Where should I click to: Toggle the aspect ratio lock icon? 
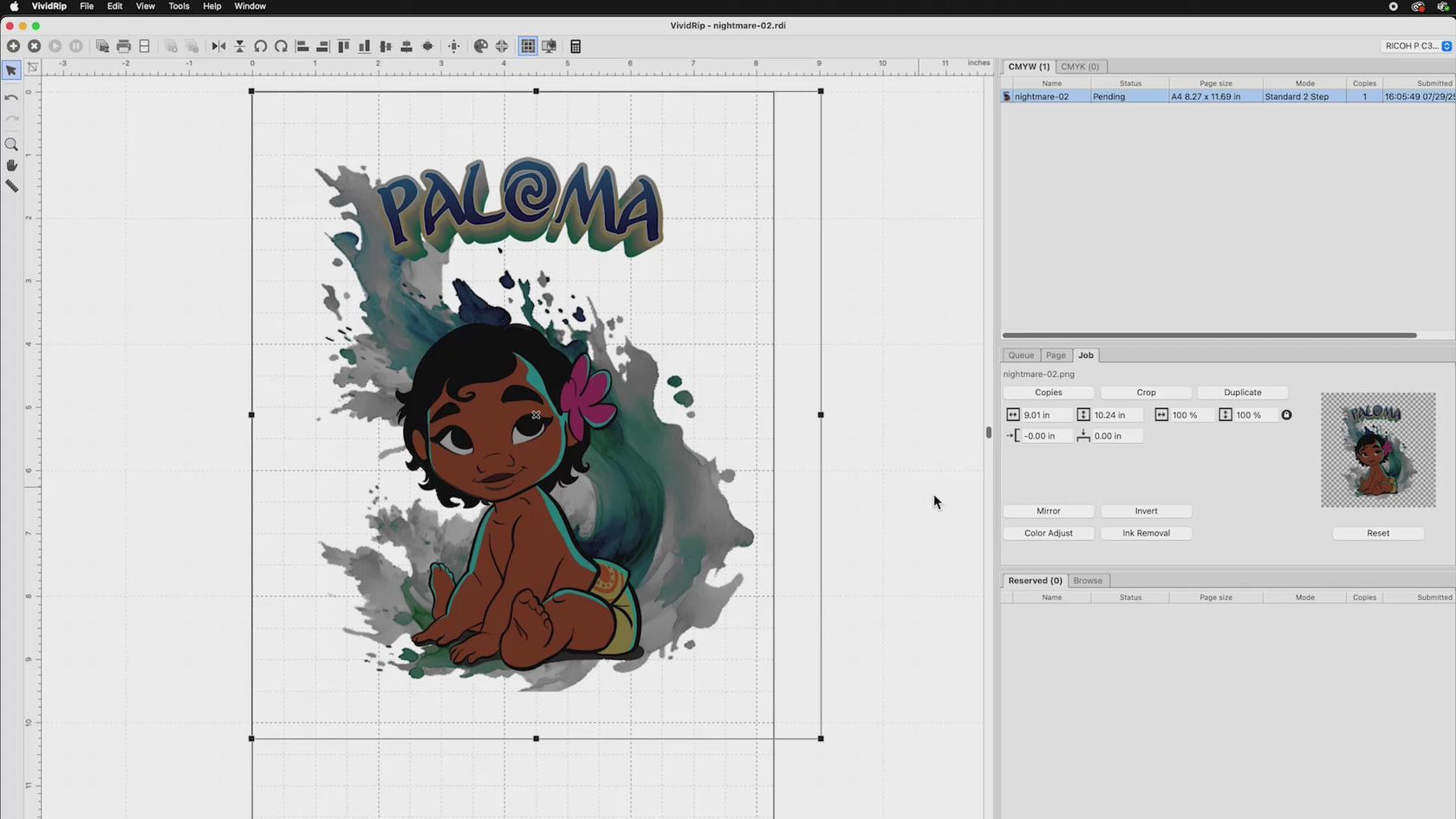1286,415
